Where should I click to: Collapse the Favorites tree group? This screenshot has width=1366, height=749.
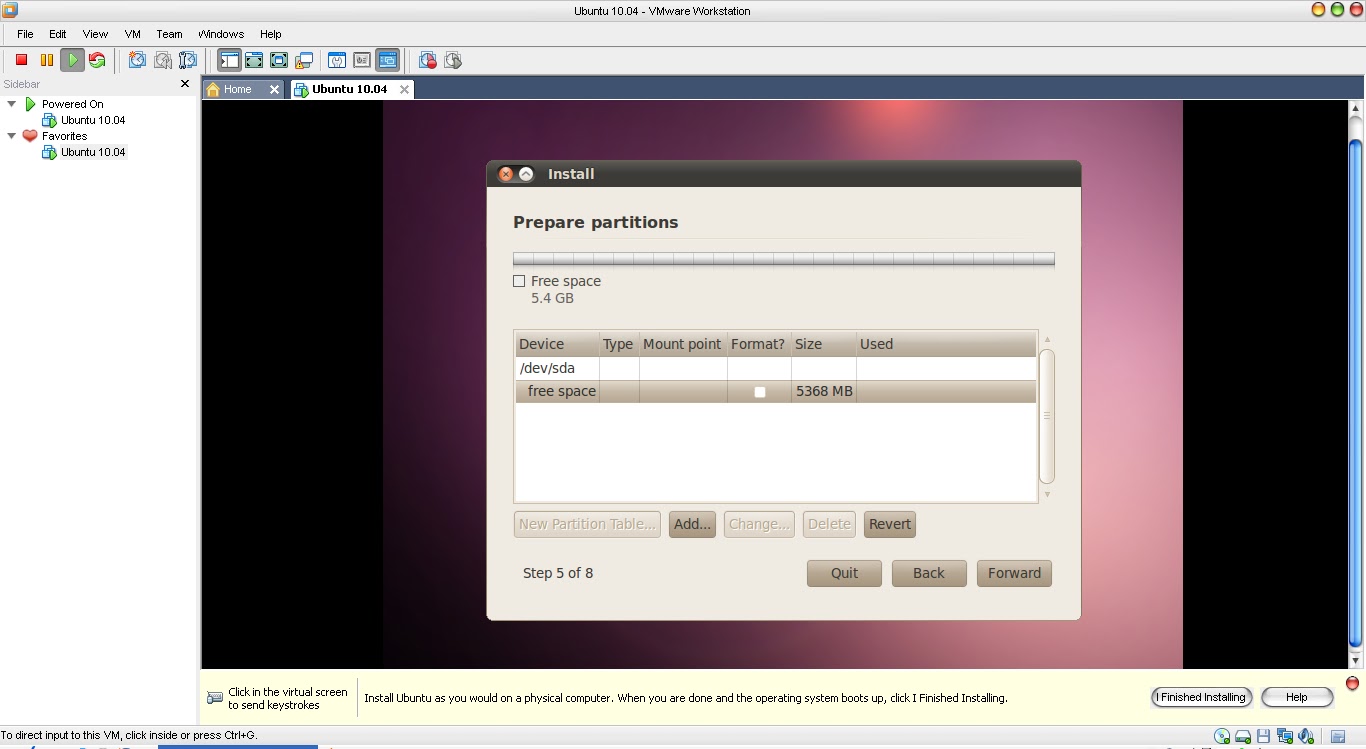tap(12, 136)
